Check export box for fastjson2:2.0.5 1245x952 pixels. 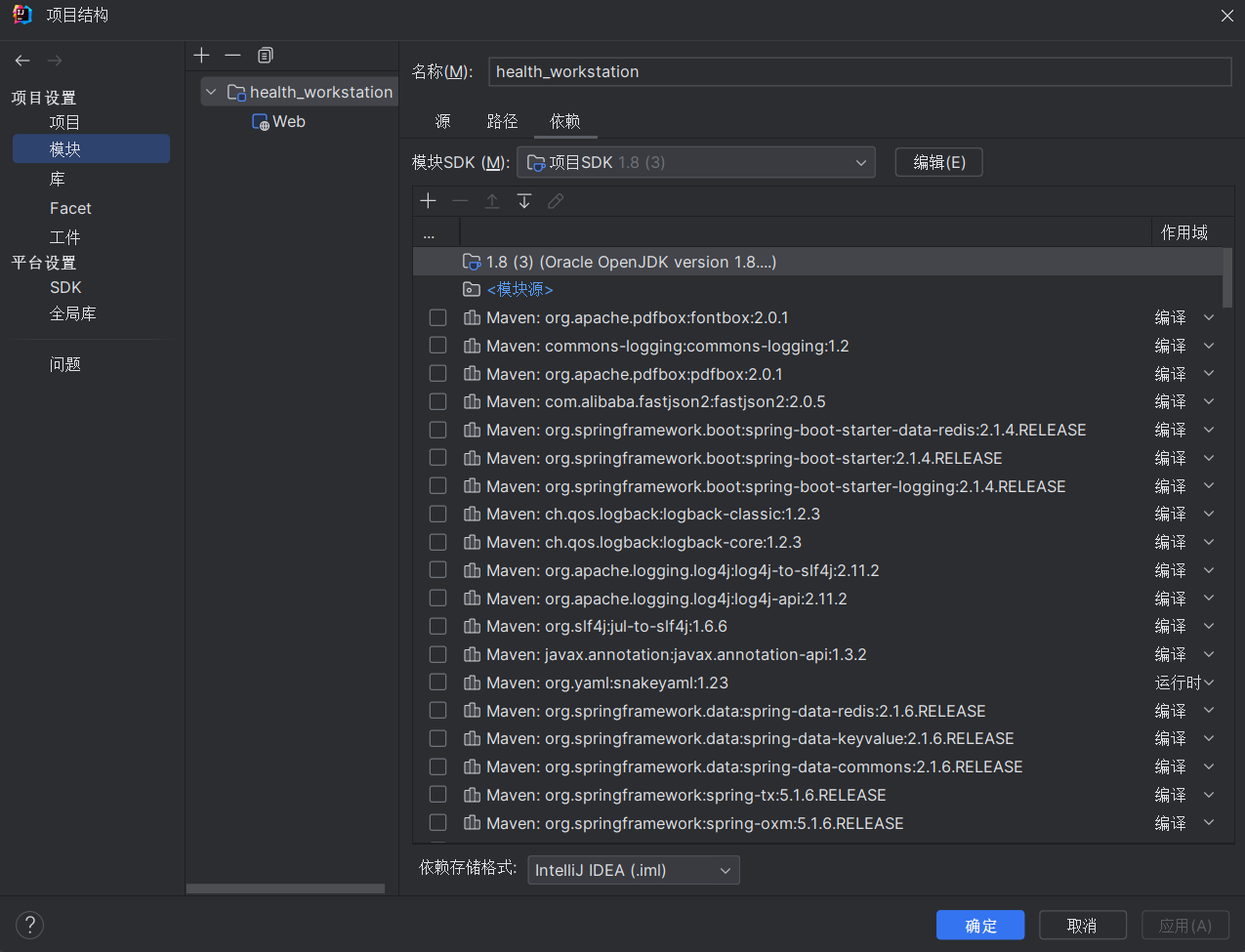[438, 401]
